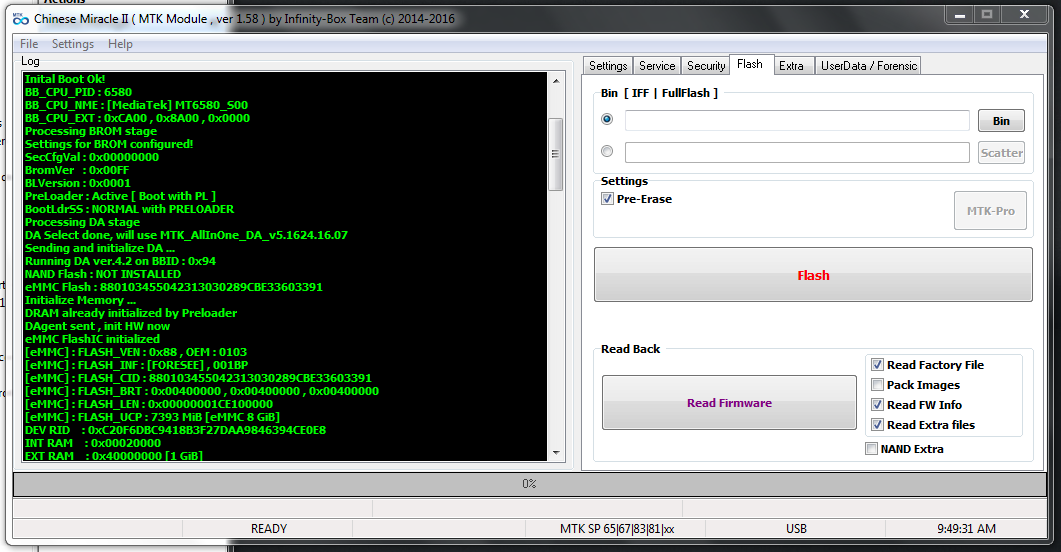Click log line 'DEV RID' value
Image resolution: width=1061 pixels, height=552 pixels.
207,430
